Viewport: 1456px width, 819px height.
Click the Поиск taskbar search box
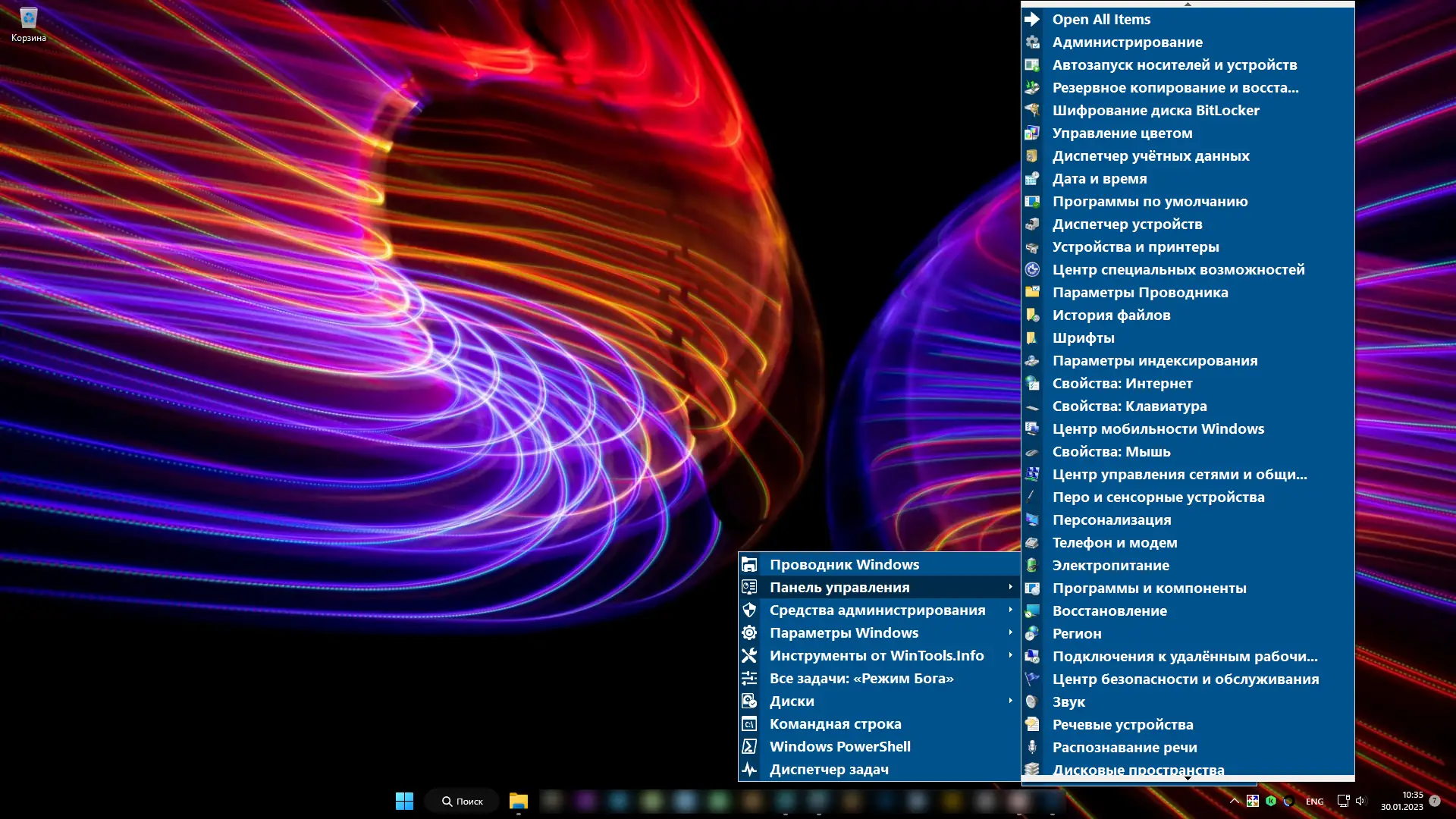coord(462,801)
